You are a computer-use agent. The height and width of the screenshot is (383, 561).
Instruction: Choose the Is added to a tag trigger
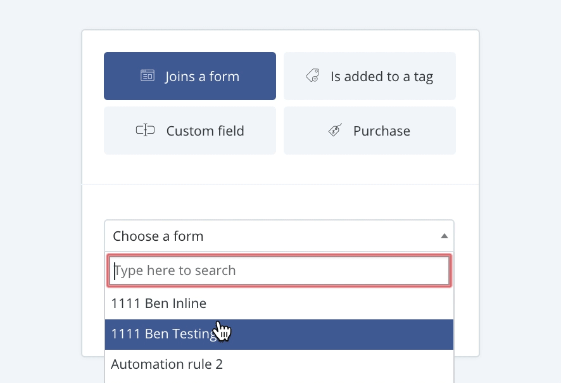coord(370,76)
